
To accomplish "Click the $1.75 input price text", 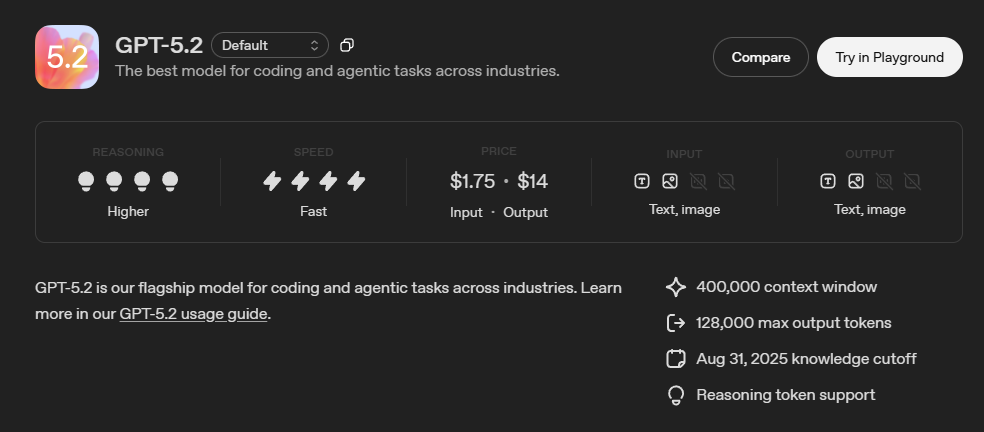I will [471, 181].
